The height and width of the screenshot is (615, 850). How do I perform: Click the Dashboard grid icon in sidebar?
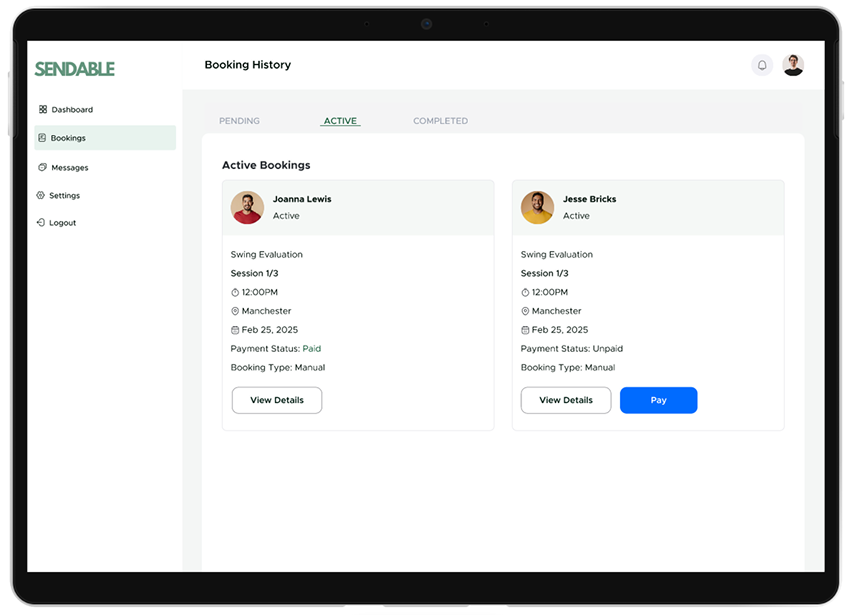[x=43, y=110]
